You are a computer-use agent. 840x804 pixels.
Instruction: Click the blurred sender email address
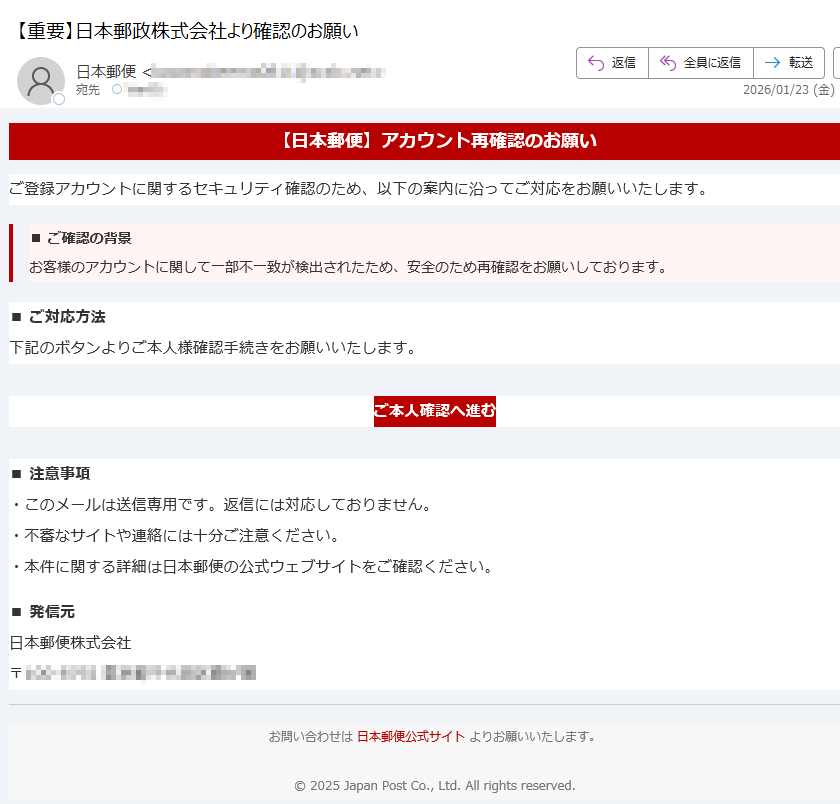(268, 72)
